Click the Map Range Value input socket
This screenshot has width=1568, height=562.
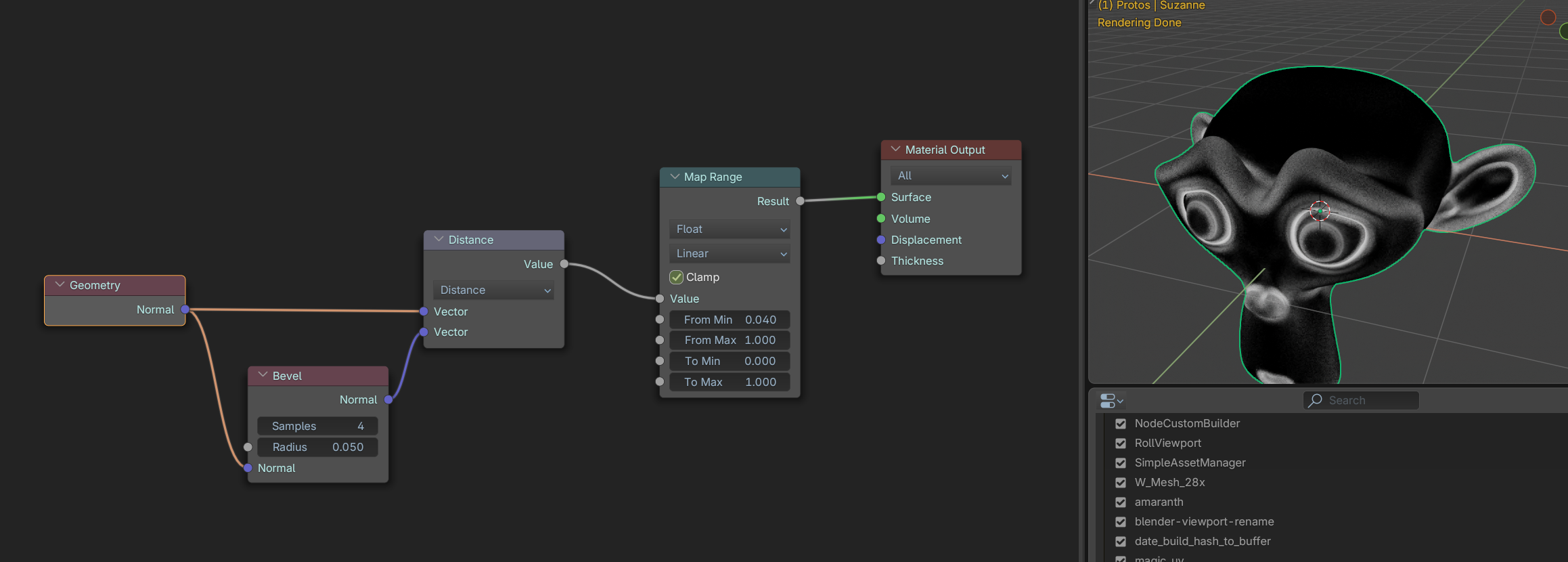tap(660, 299)
